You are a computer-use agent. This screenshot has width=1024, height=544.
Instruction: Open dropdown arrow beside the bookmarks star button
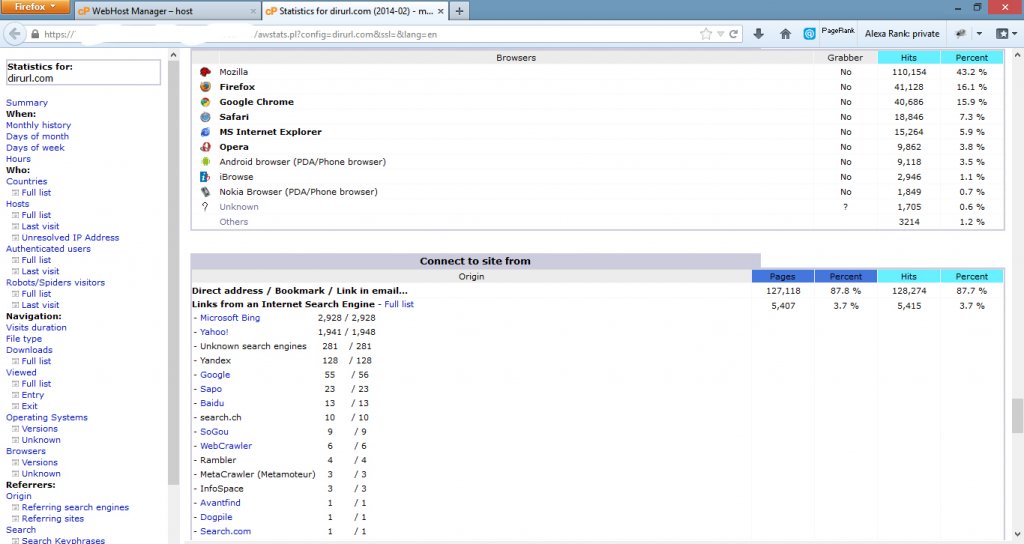coord(1014,34)
